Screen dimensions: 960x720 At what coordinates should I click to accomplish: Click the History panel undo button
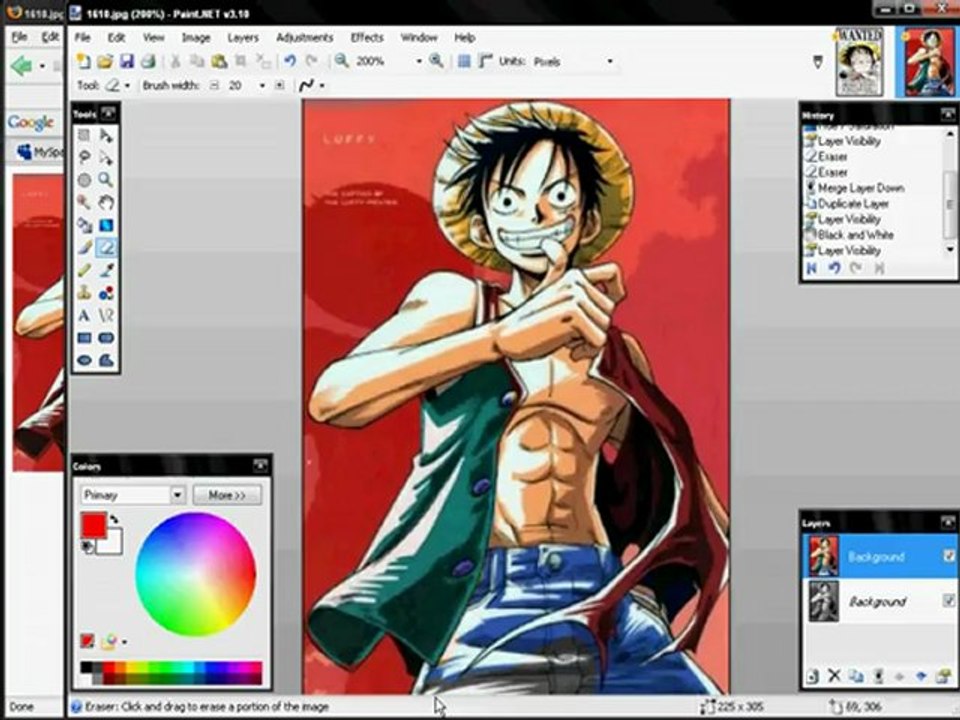834,268
